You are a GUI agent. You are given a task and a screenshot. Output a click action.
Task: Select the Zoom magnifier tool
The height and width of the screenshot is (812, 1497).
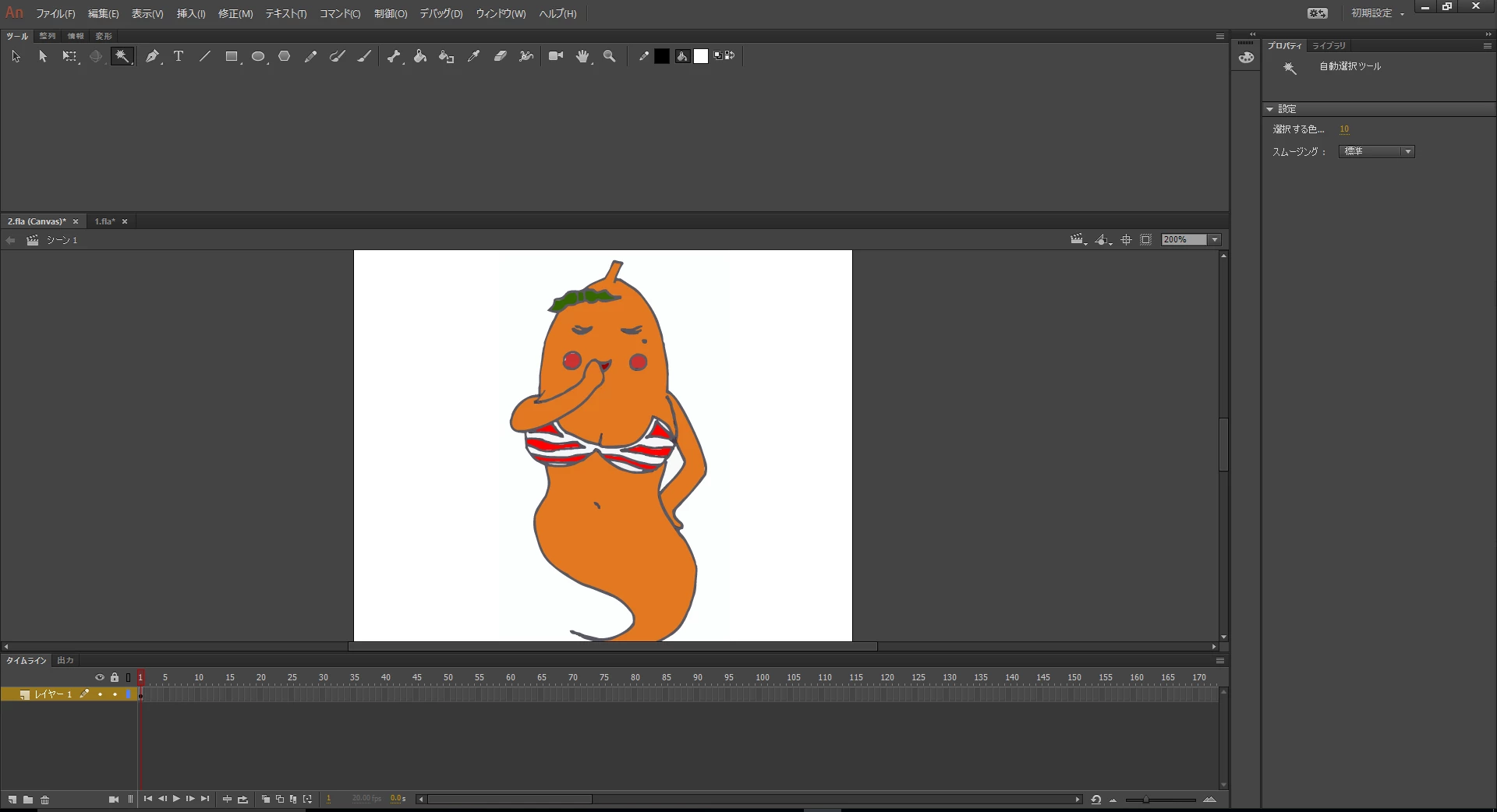(610, 56)
